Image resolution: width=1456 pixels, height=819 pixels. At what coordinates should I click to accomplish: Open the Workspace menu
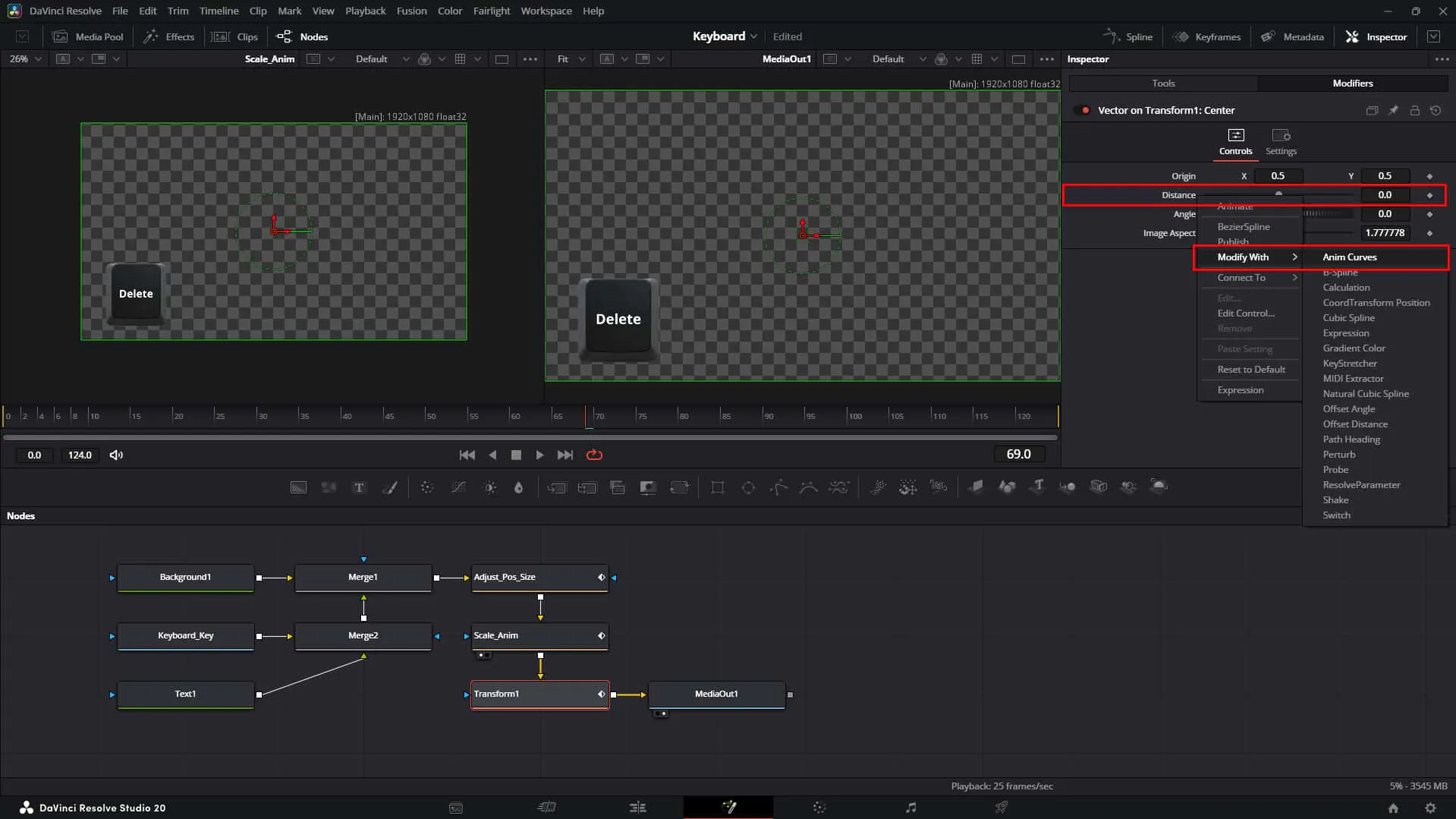[x=546, y=11]
